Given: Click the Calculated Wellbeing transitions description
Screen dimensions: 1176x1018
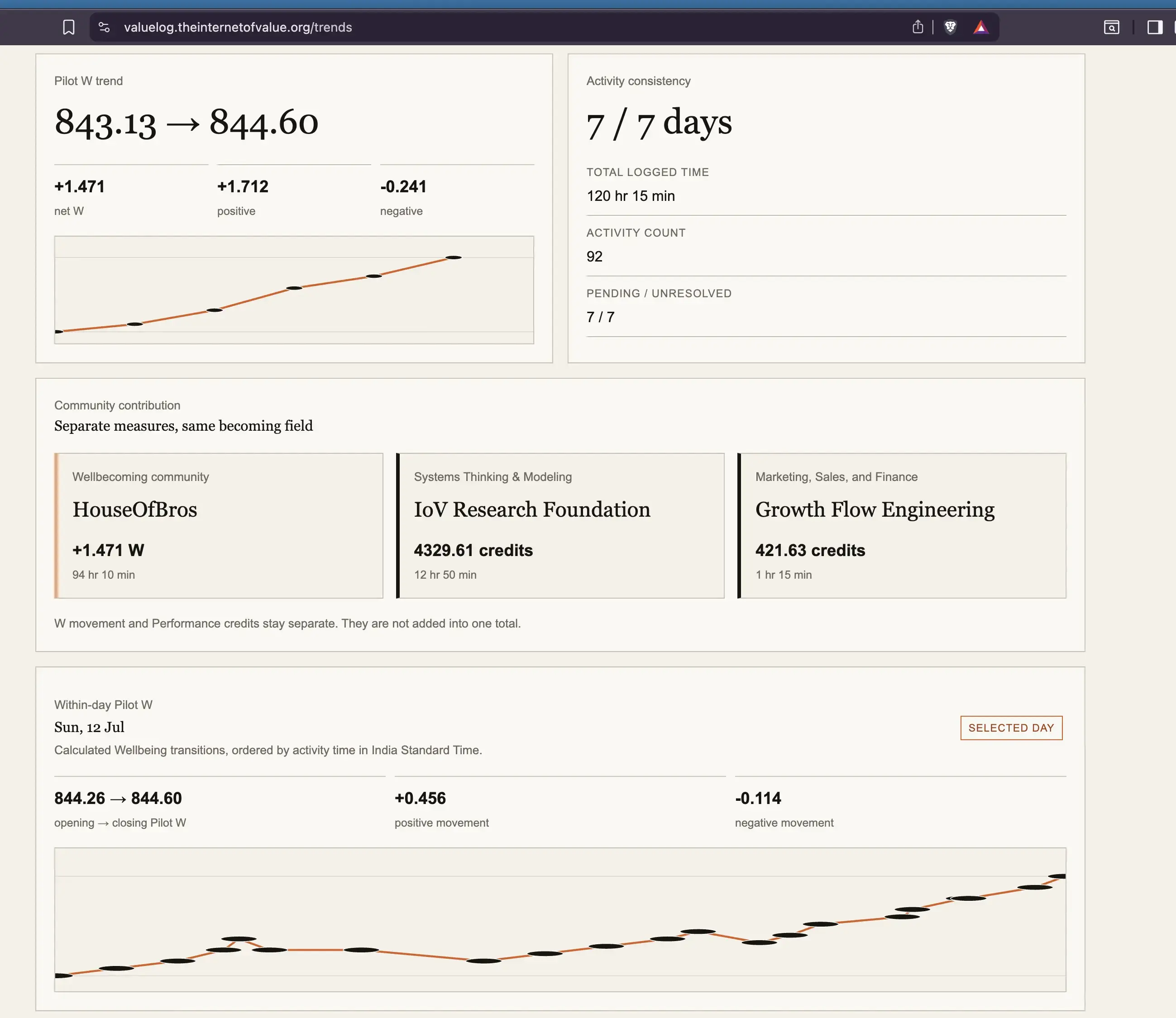Looking at the screenshot, I should (268, 751).
